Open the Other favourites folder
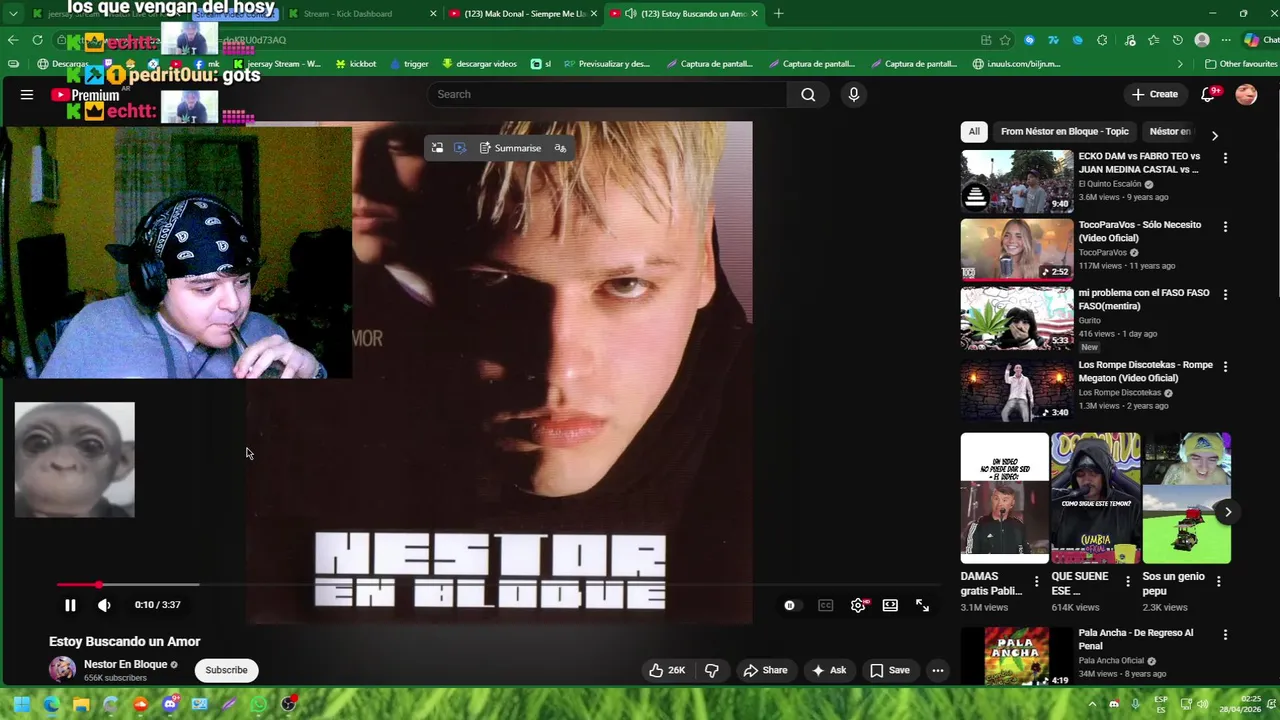The image size is (1280, 720). (x=1240, y=64)
